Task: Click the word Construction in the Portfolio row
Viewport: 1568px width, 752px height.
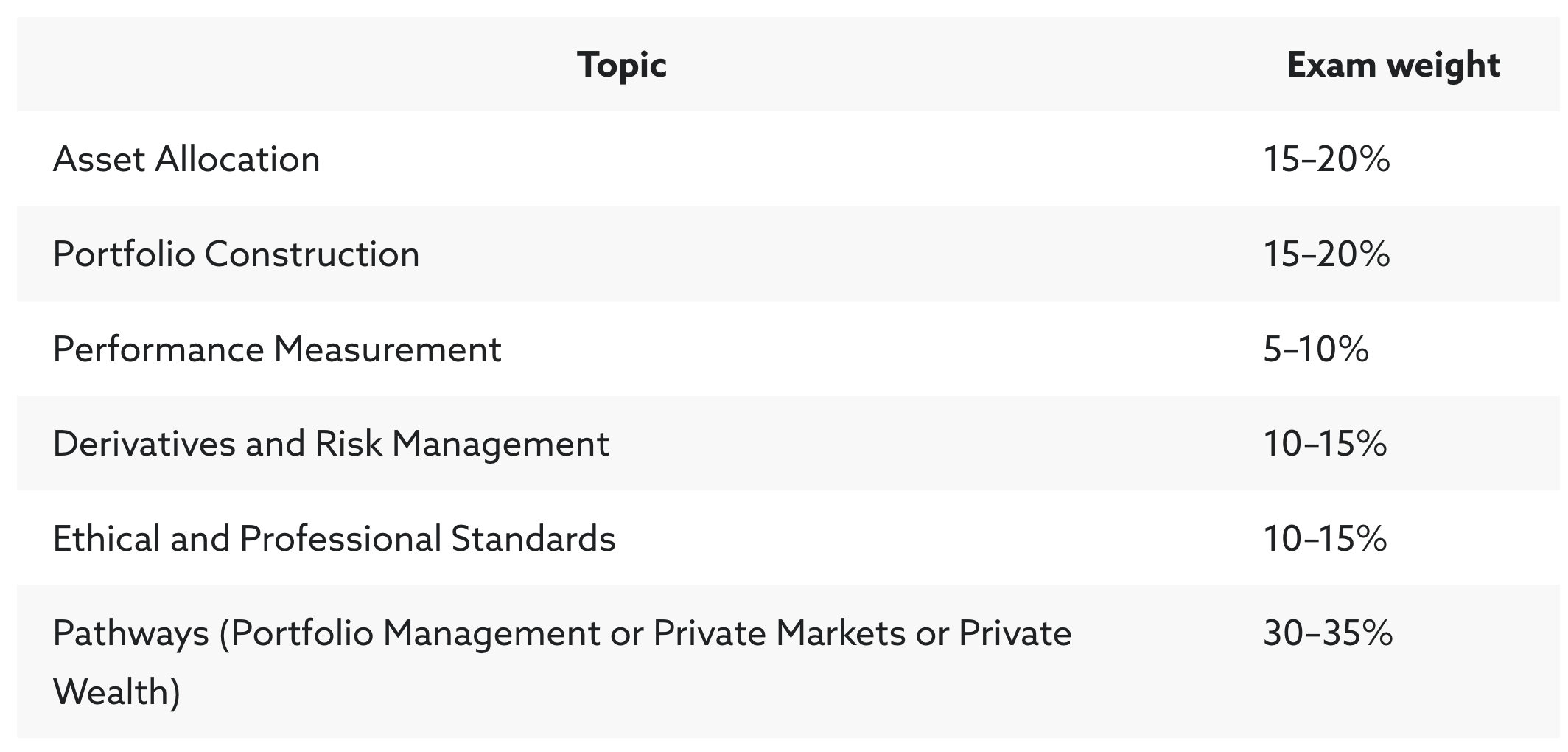Action: [x=312, y=254]
